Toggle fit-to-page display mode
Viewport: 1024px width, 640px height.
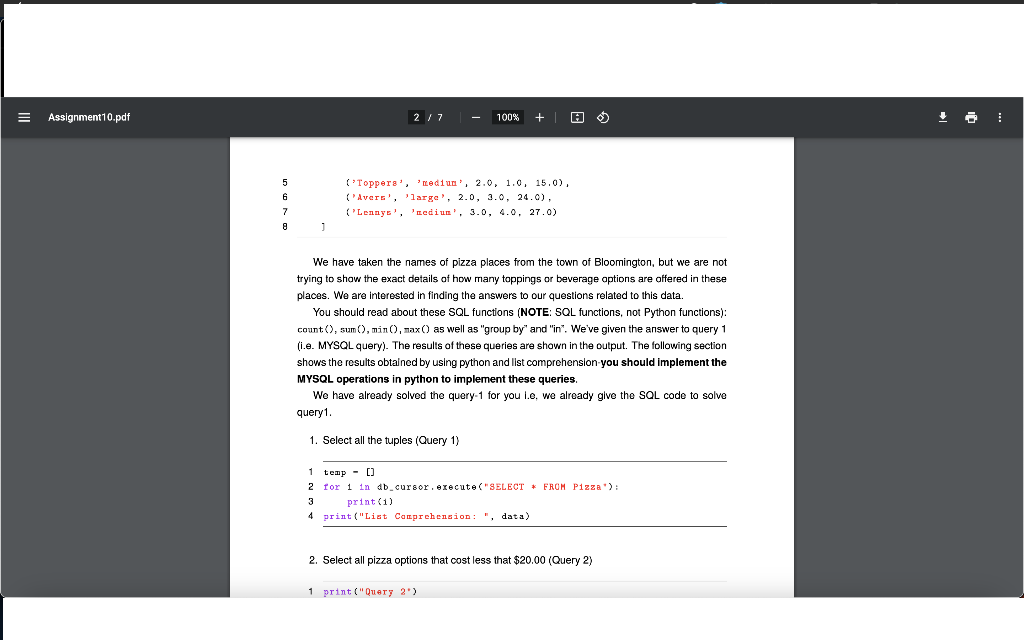pyautogui.click(x=576, y=117)
